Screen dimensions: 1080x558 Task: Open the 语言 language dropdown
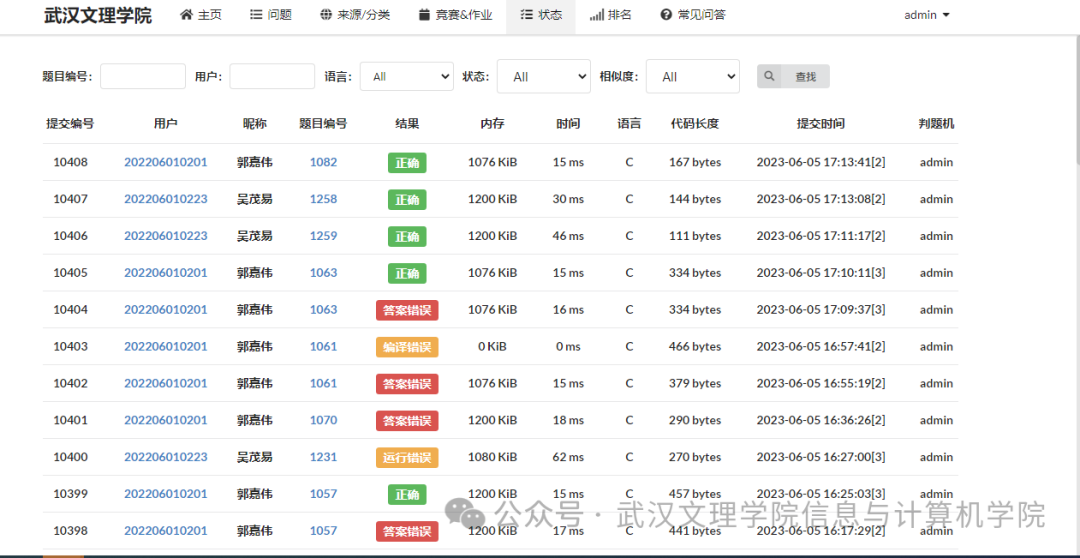click(x=406, y=77)
